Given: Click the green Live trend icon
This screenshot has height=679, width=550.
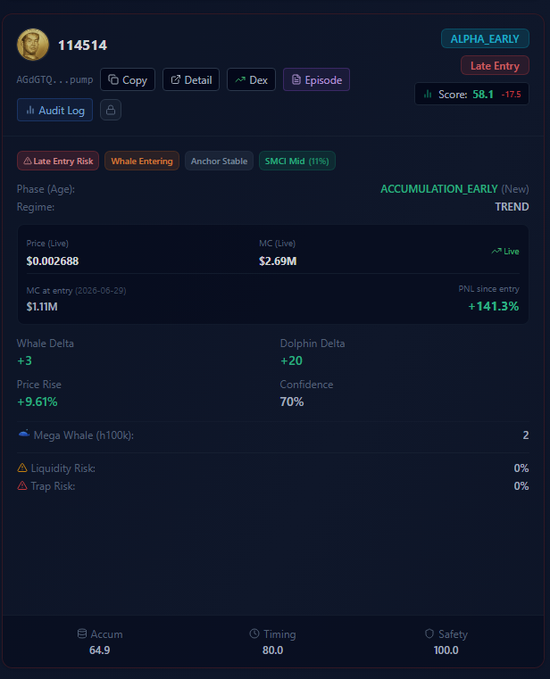Looking at the screenshot, I should (x=496, y=251).
